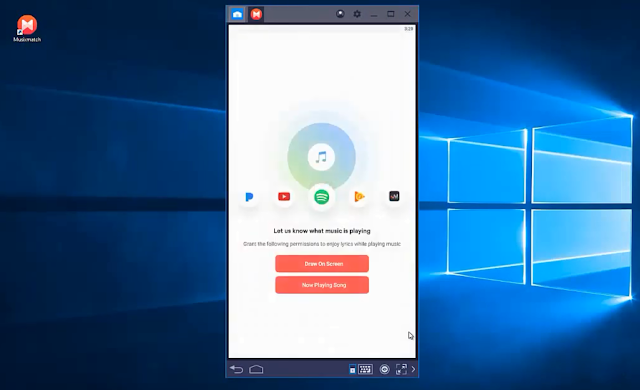Maximize the emulator window
640x390 pixels.
point(391,14)
